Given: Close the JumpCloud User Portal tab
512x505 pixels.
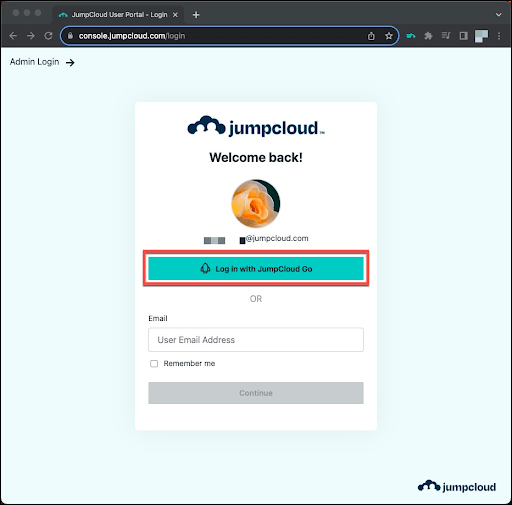Looking at the screenshot, I should (x=175, y=15).
